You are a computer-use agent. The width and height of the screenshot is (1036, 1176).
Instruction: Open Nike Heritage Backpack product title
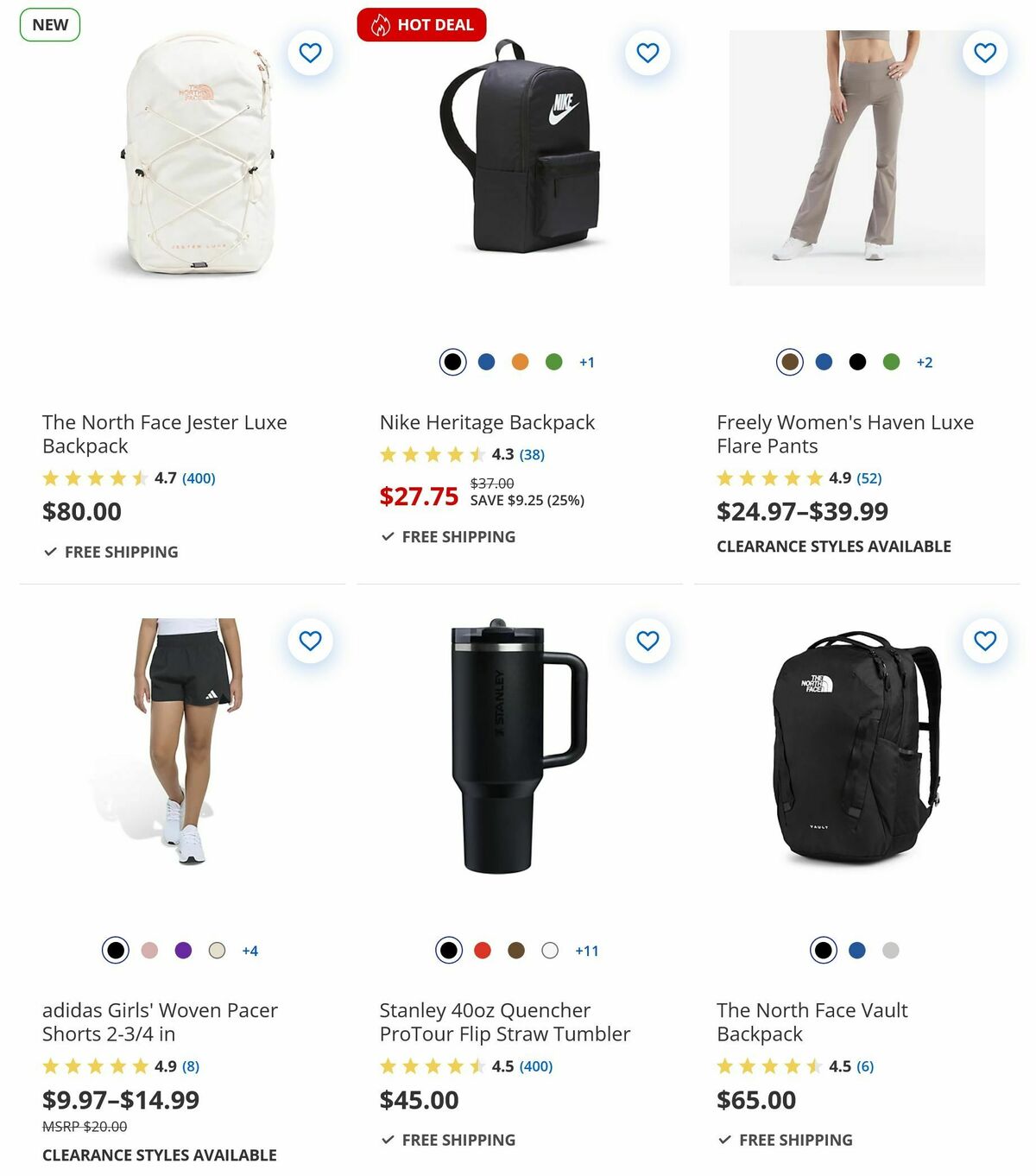coord(487,422)
